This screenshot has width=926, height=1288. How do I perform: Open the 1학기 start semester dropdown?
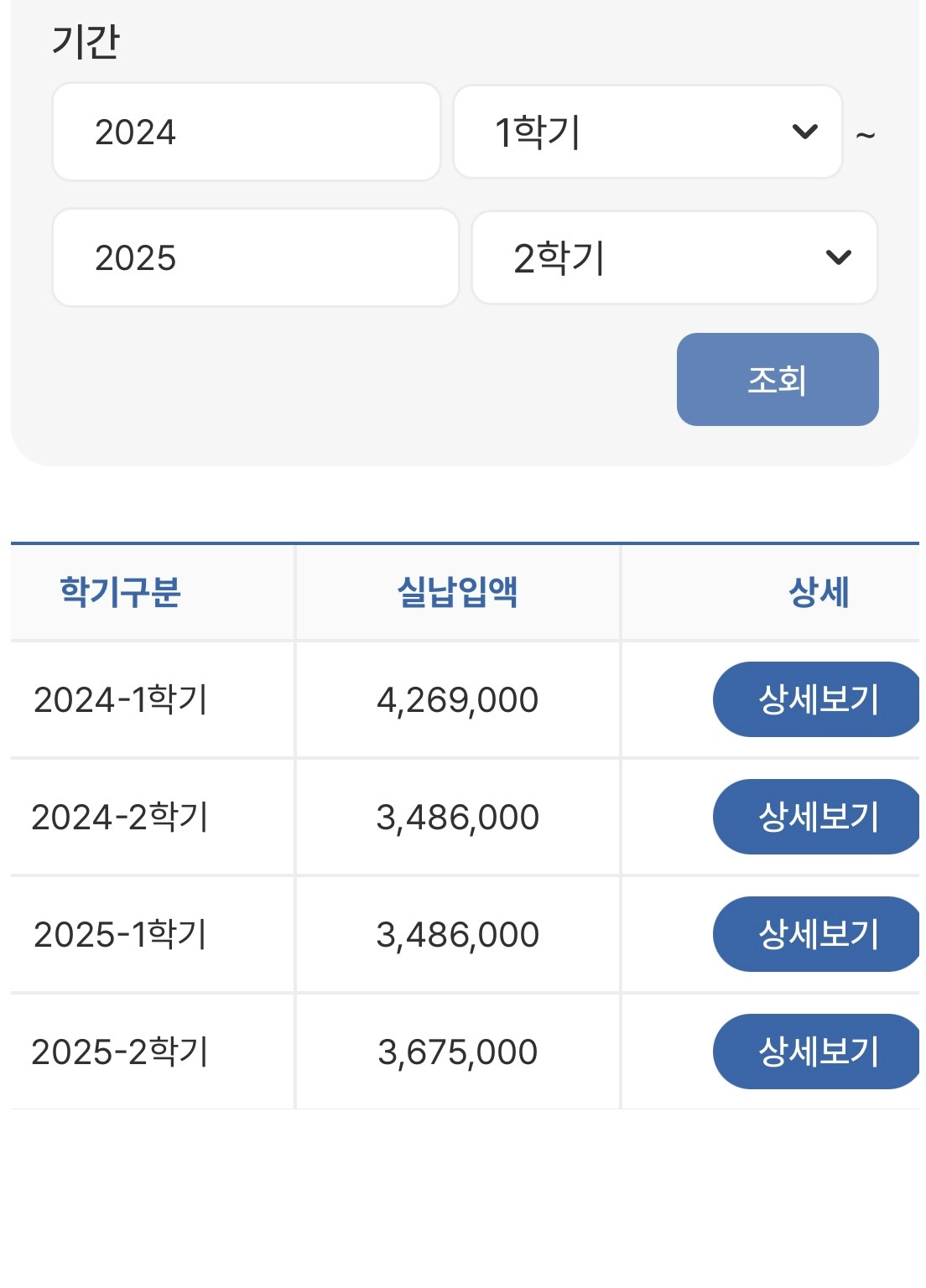[648, 132]
